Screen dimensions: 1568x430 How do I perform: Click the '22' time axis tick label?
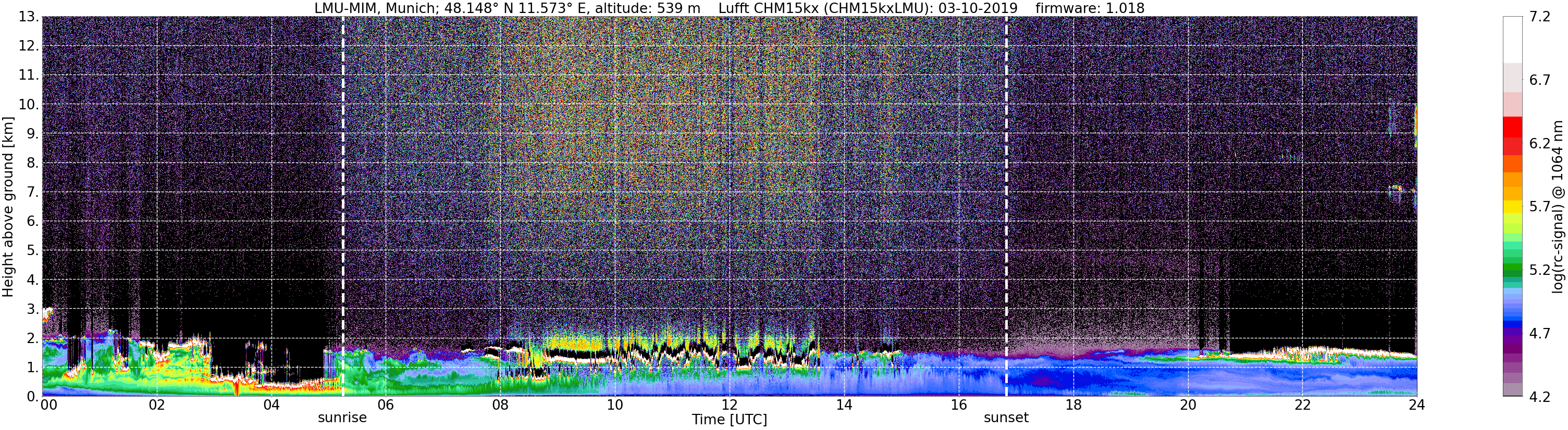pos(1302,405)
